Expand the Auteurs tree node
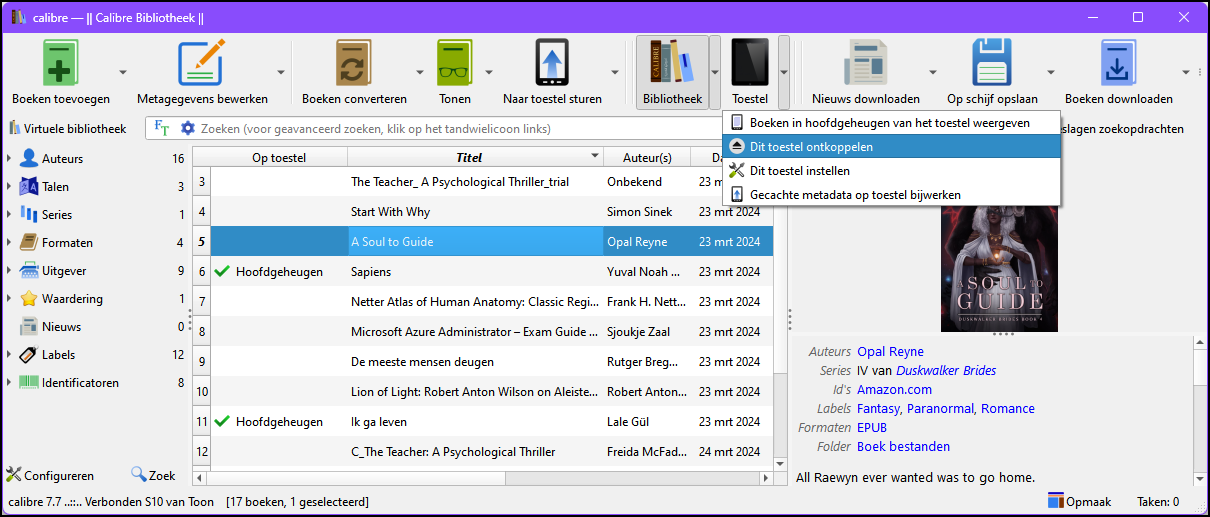The image size is (1210, 517). (x=9, y=158)
